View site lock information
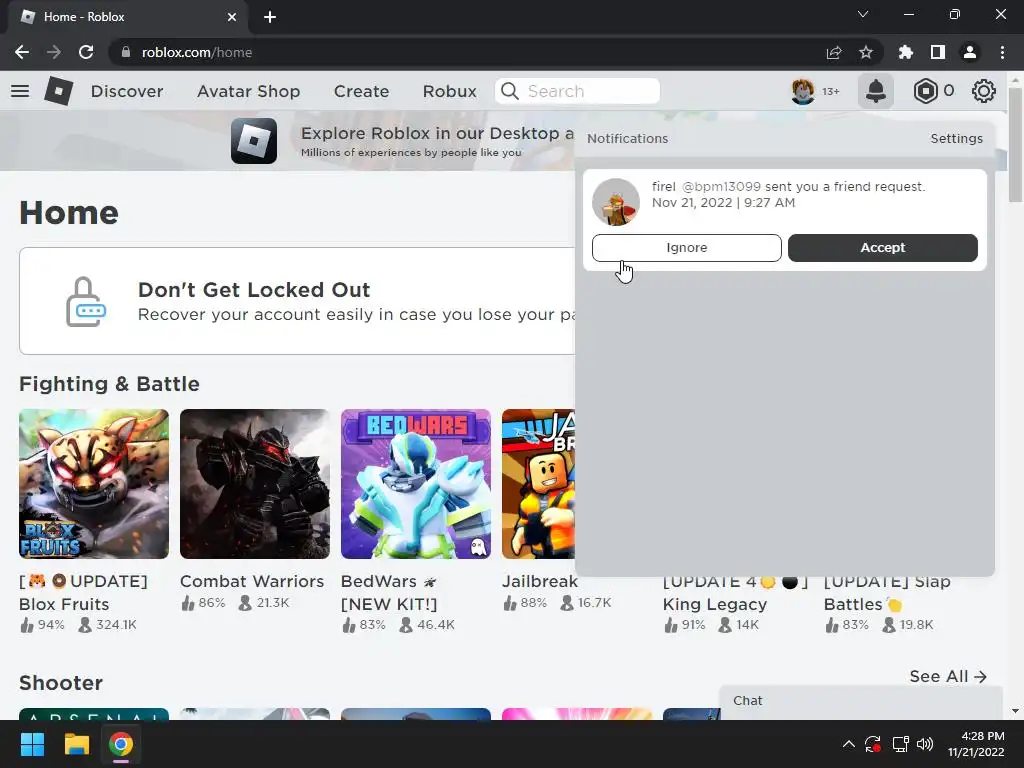 pyautogui.click(x=125, y=52)
